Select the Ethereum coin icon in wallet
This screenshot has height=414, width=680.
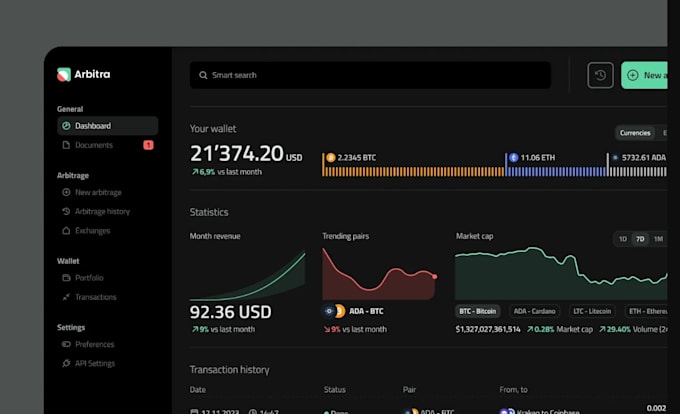513,157
